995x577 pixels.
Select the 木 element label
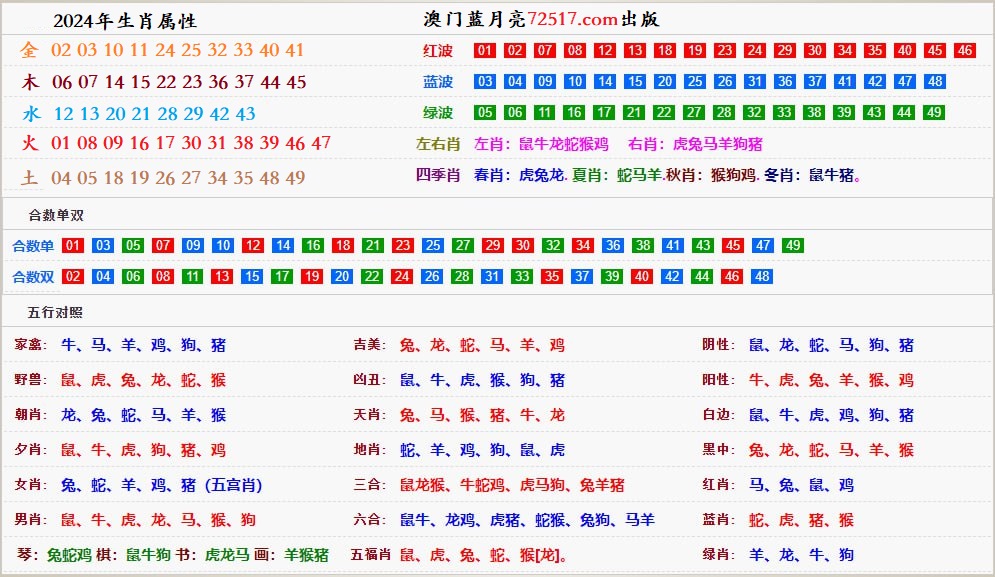(29, 82)
